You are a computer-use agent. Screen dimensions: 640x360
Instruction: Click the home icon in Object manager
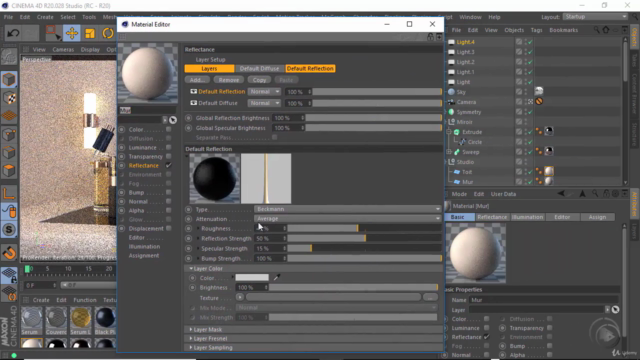pyautogui.click(x=606, y=30)
